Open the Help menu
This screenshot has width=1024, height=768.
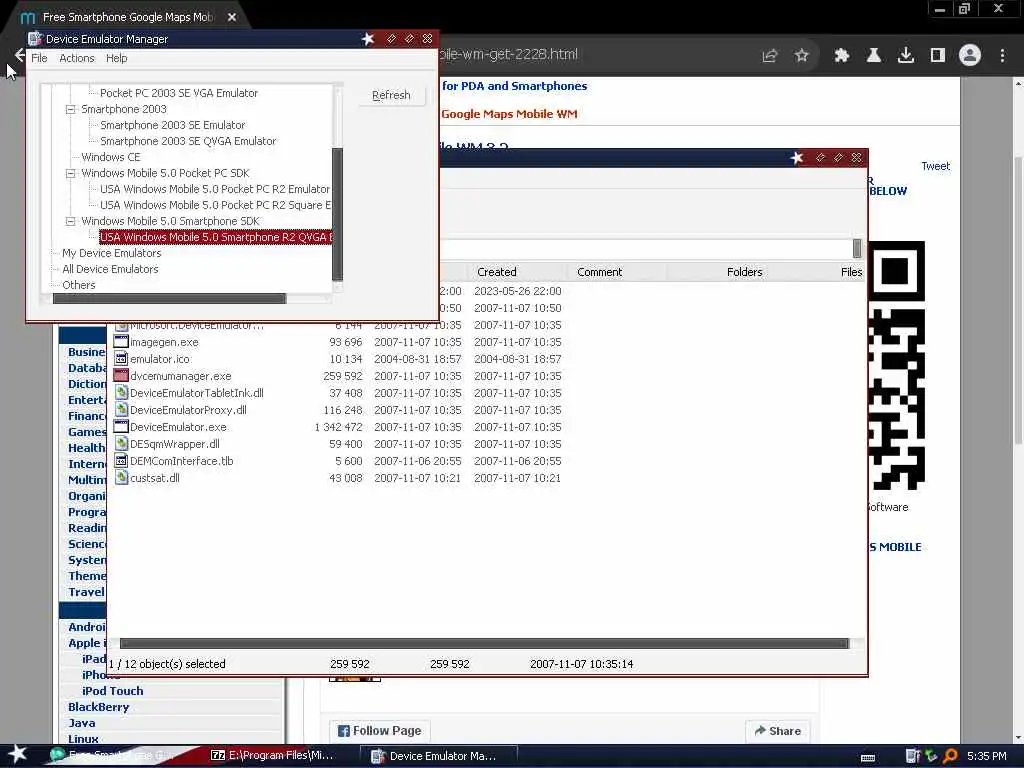pyautogui.click(x=116, y=58)
